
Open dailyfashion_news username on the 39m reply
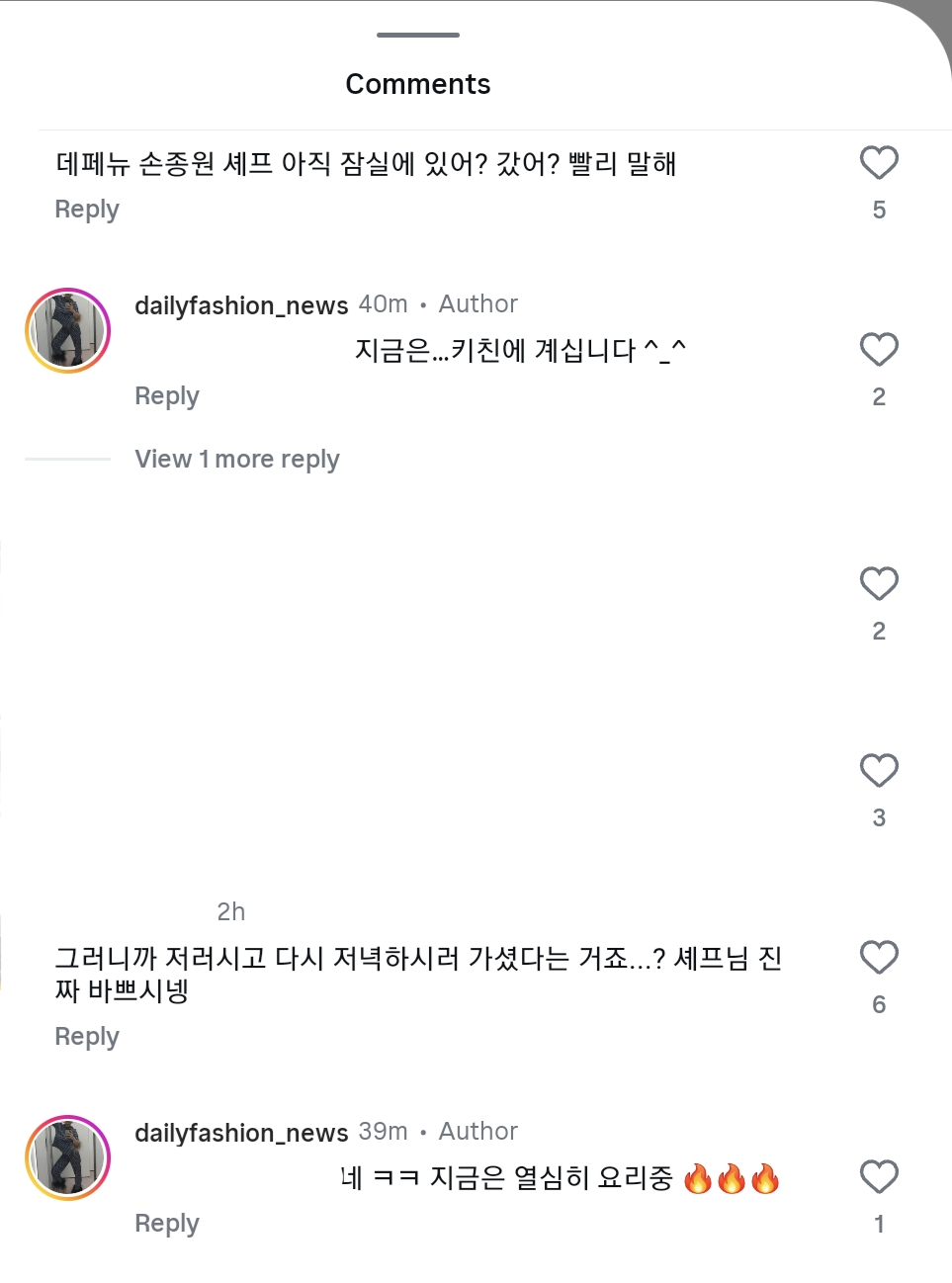tap(241, 1133)
